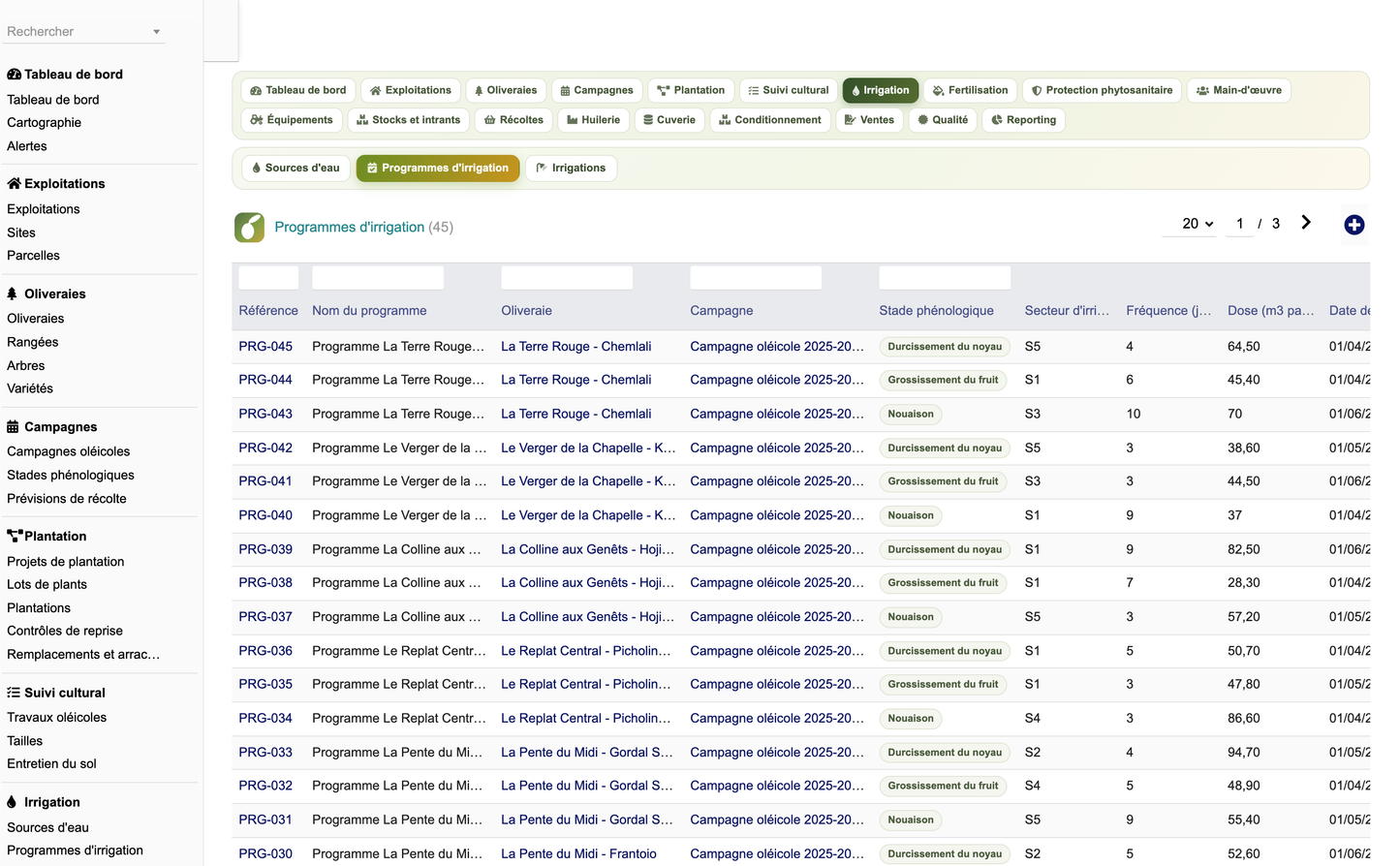Screen dimensions: 1400x866
Task: Sort by Référence column header
Action: click(268, 311)
